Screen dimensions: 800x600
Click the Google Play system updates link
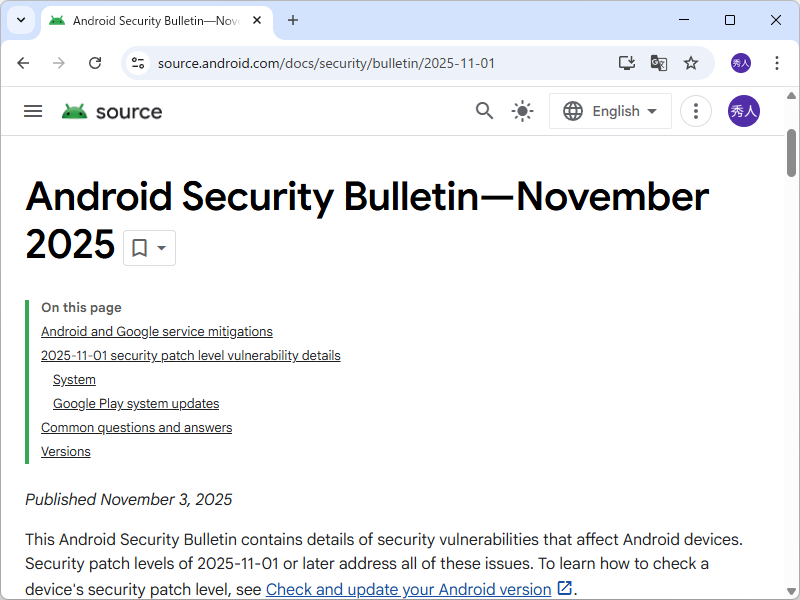point(136,403)
